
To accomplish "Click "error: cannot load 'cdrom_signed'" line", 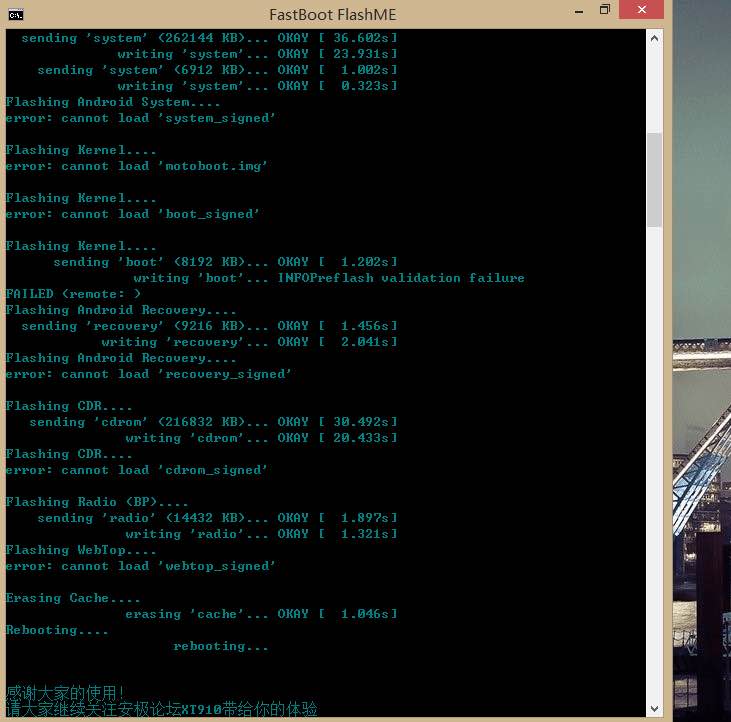I will (137, 470).
